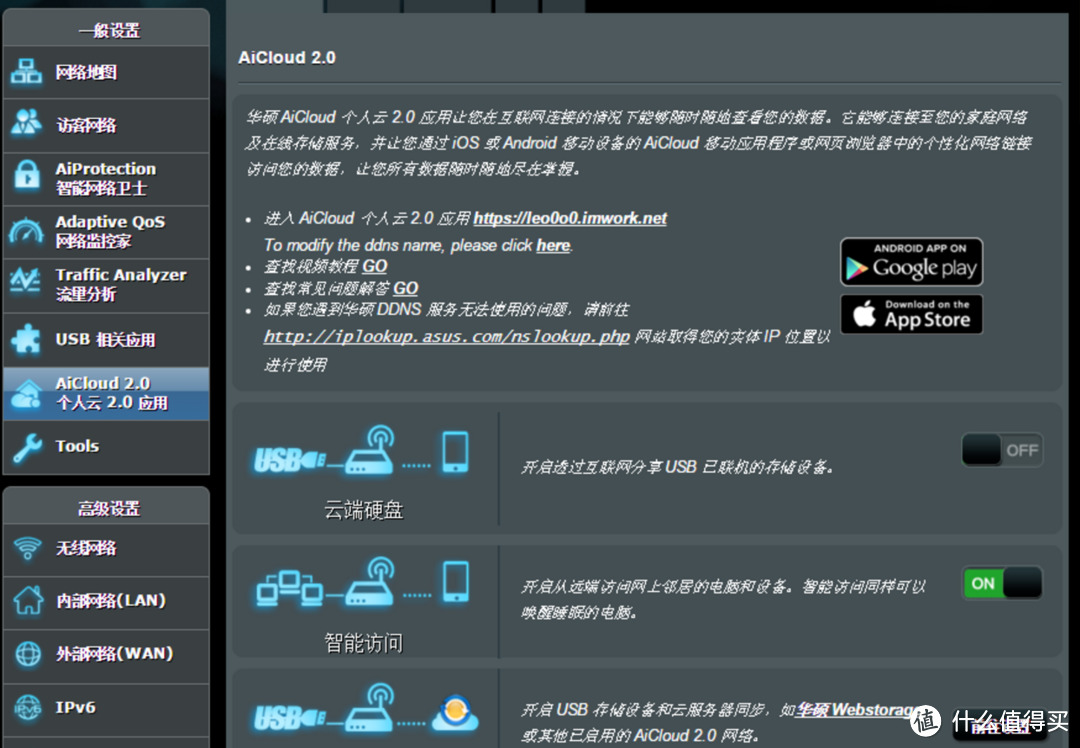Enable the 云端硬盘 Cloud Disk switch
The height and width of the screenshot is (748, 1080).
(1001, 450)
